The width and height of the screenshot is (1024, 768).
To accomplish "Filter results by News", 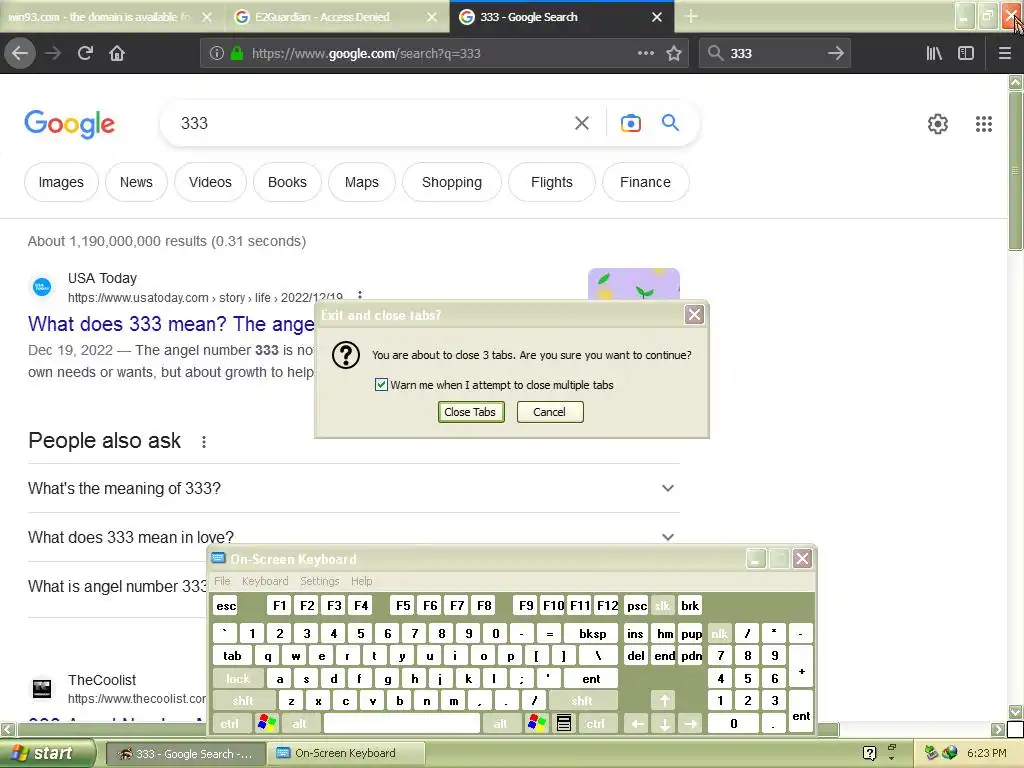I will click(x=136, y=182).
